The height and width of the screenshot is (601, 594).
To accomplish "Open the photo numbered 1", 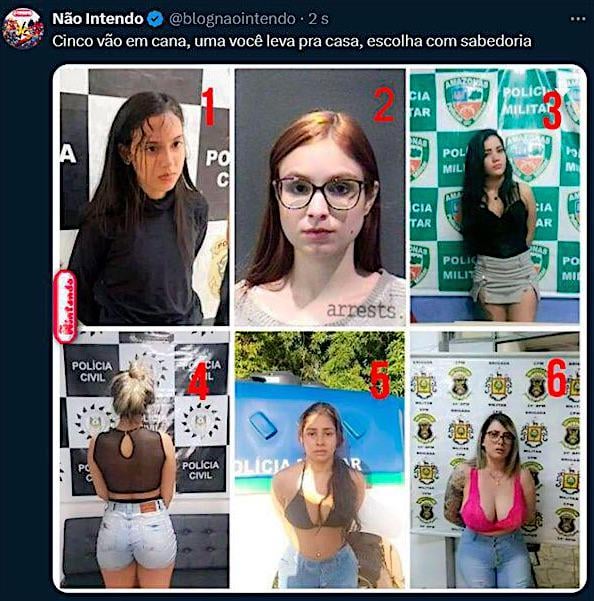I will coord(144,197).
